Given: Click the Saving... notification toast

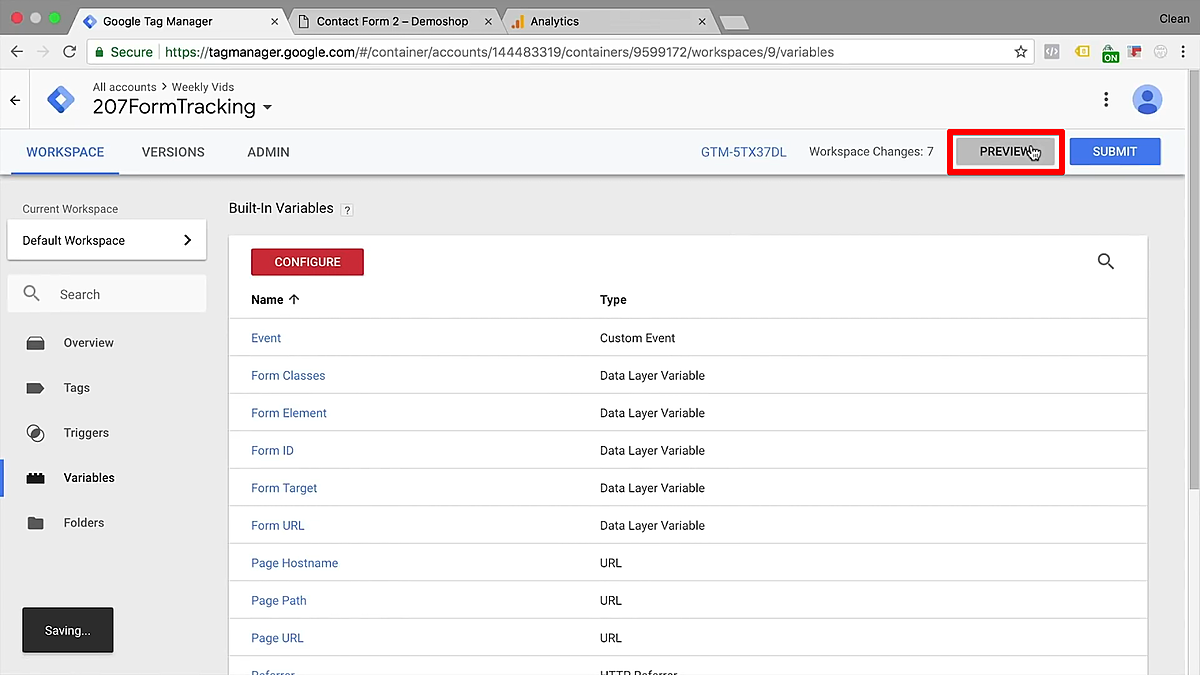Looking at the screenshot, I should (68, 631).
